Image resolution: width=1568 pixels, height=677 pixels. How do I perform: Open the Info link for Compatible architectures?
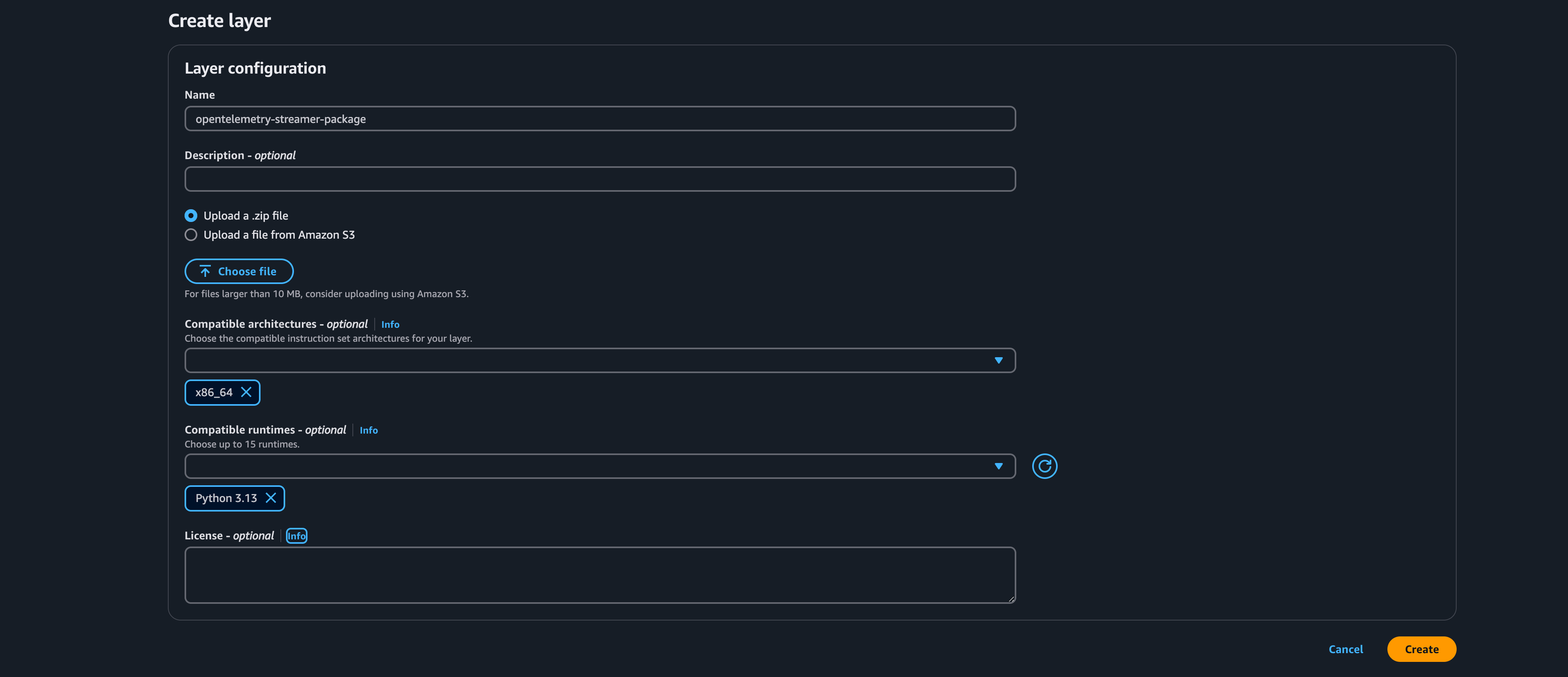[x=390, y=324]
